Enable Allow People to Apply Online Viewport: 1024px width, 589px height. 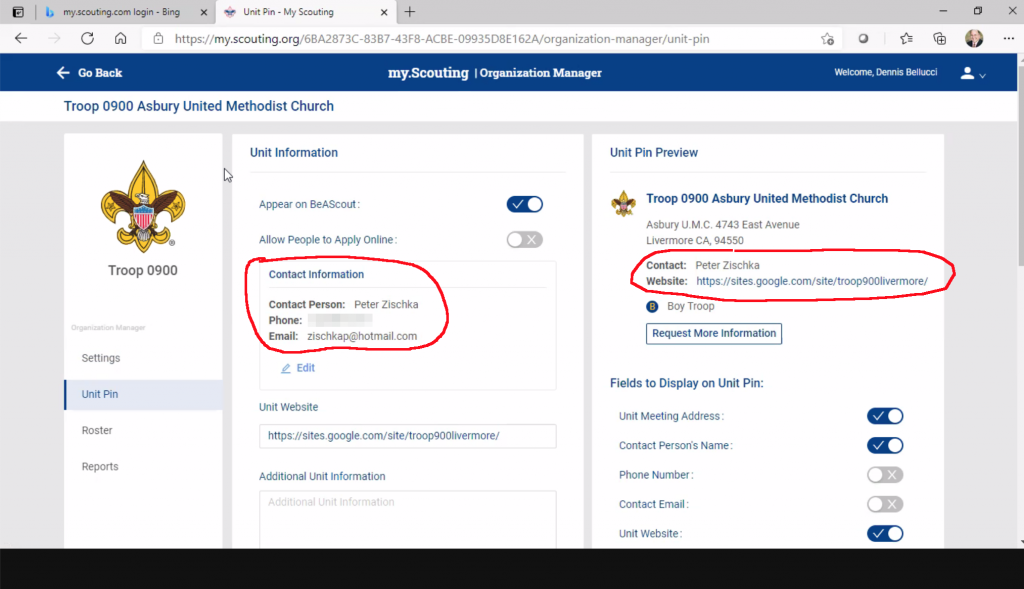tap(524, 239)
